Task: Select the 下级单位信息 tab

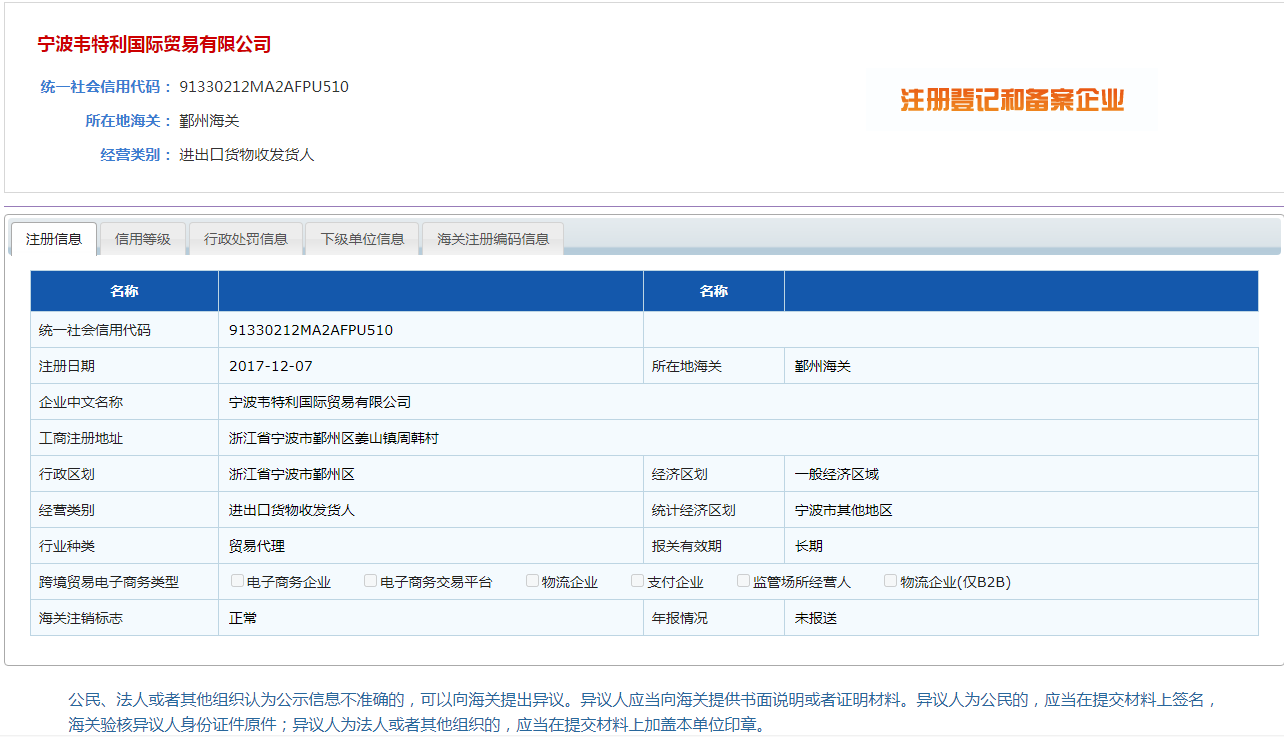Action: (x=362, y=239)
